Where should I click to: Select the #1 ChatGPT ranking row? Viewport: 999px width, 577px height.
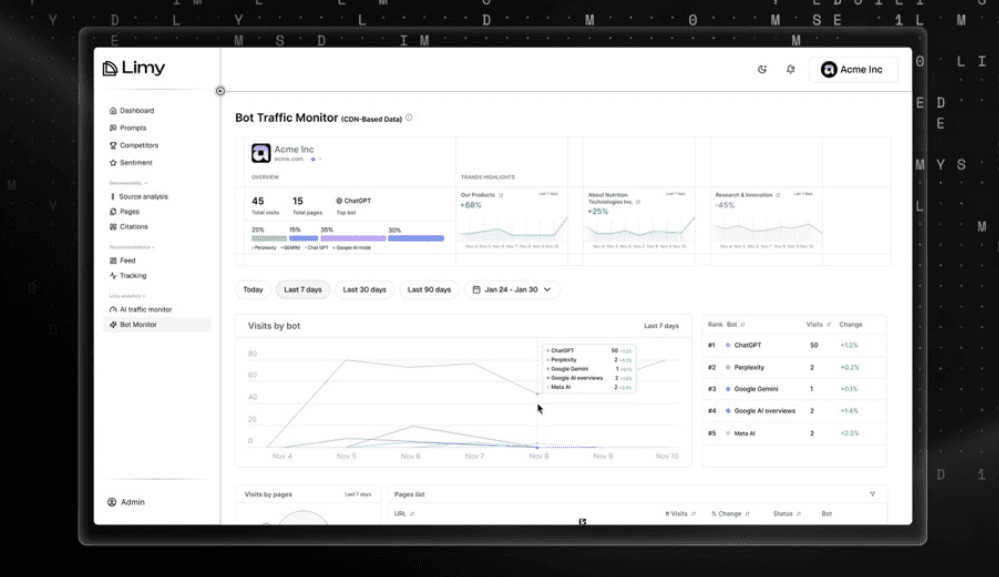point(794,345)
